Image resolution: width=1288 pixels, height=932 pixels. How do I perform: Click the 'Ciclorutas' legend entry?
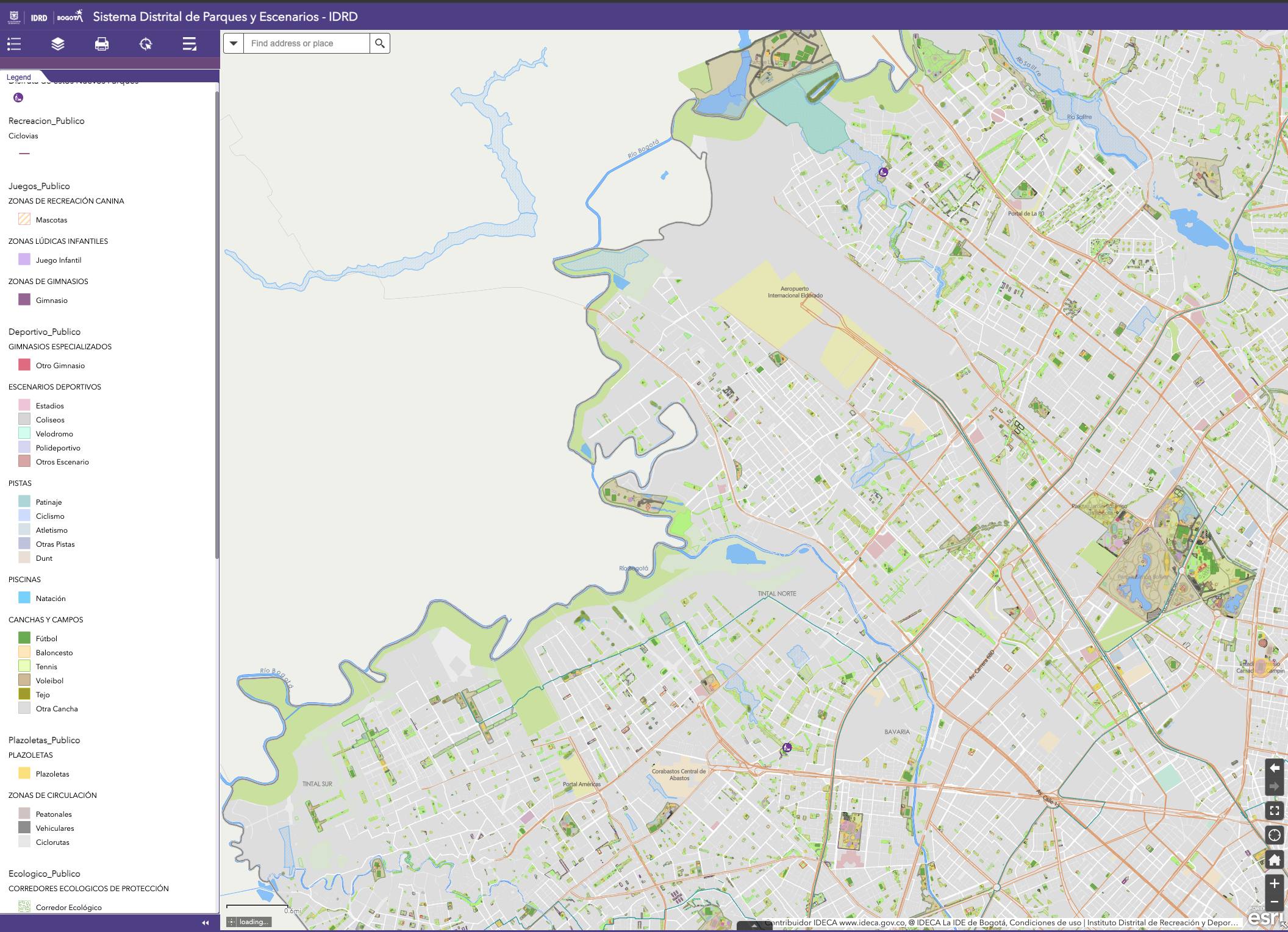point(52,842)
